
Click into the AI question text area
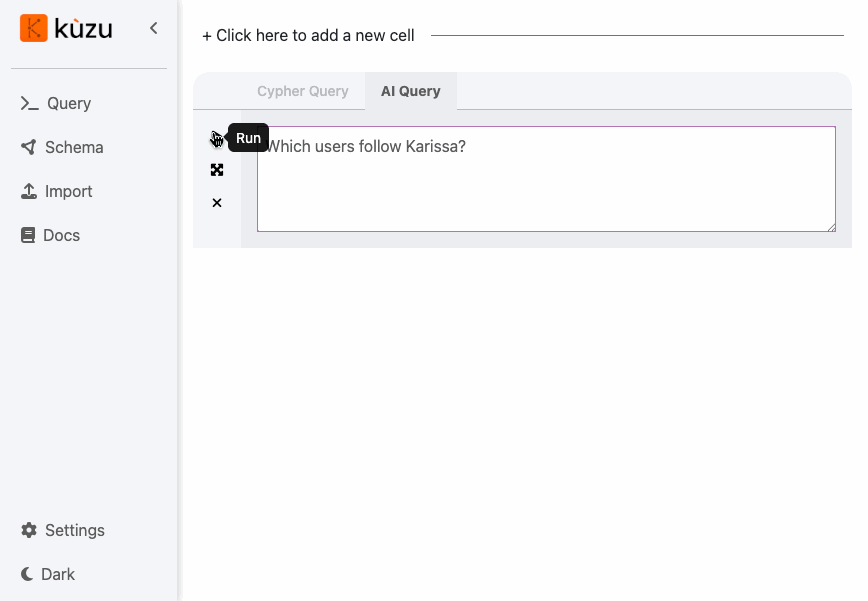click(x=546, y=179)
